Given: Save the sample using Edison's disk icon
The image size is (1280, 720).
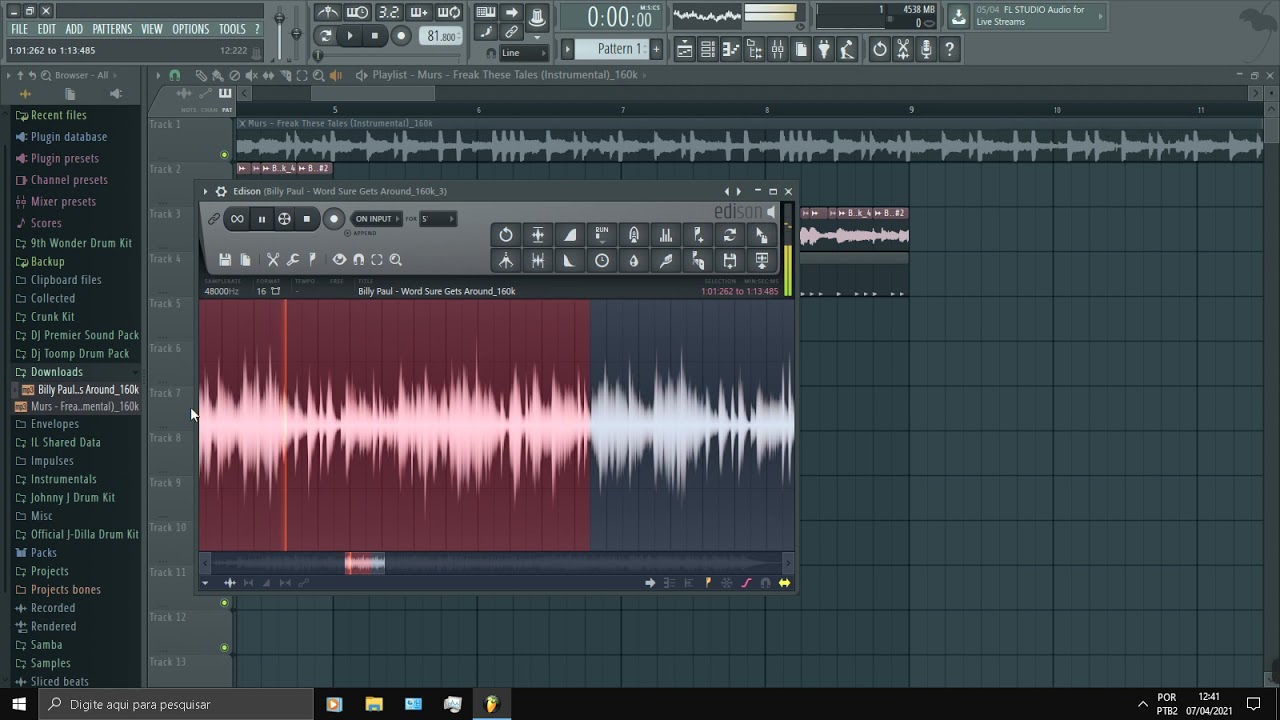Looking at the screenshot, I should [x=225, y=260].
